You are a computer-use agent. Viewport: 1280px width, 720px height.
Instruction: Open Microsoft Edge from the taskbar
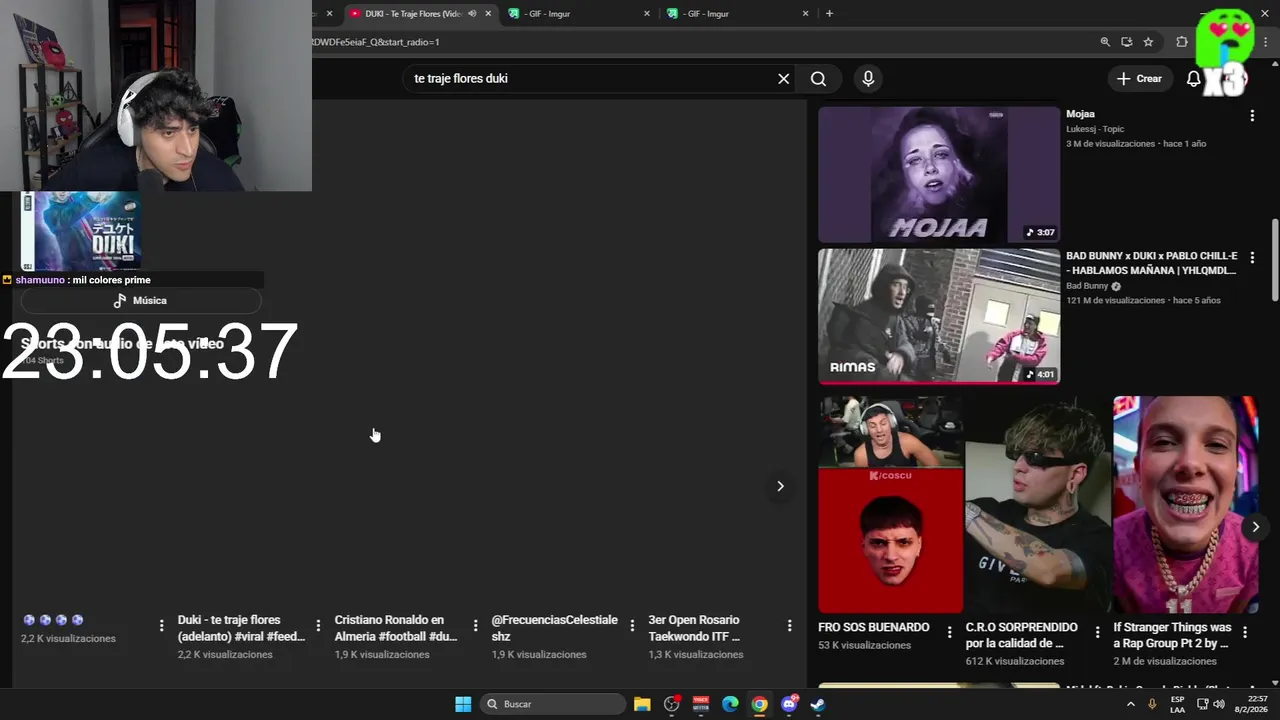[730, 704]
